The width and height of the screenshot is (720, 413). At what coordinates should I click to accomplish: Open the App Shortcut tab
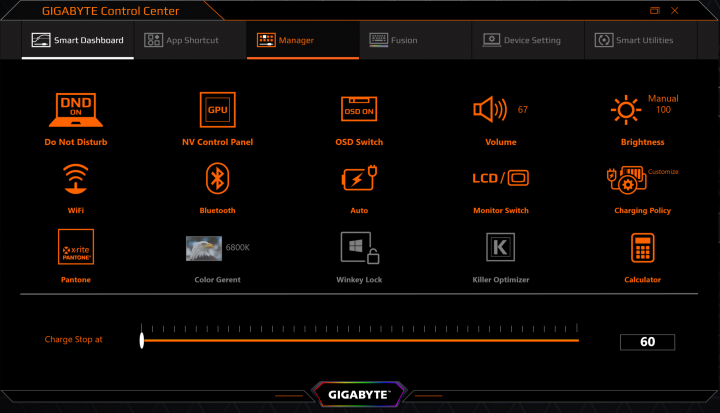pos(190,40)
